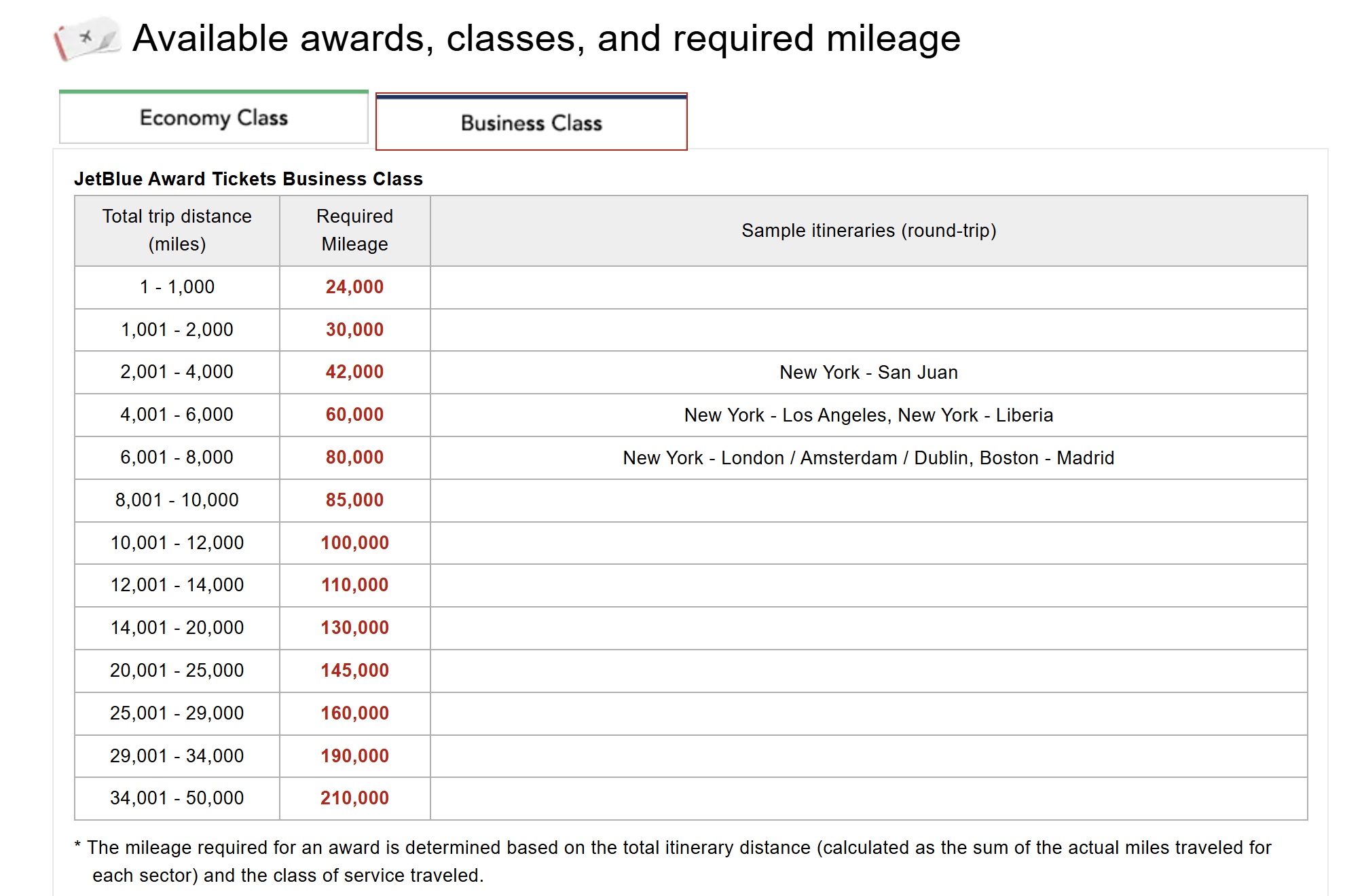Click the 24,000 required mileage value
The image size is (1362, 896).
354,287
